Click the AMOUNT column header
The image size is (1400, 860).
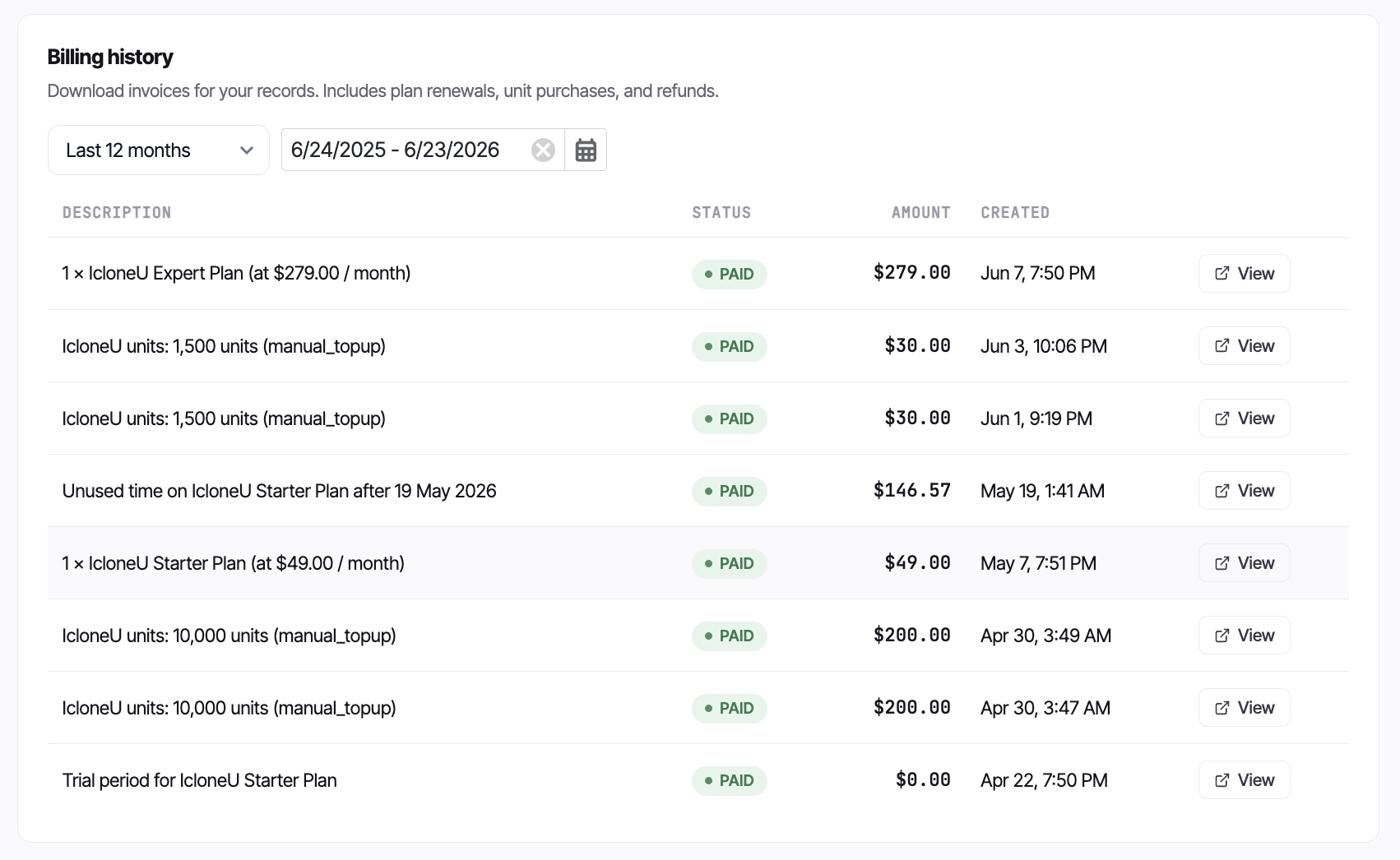[921, 212]
